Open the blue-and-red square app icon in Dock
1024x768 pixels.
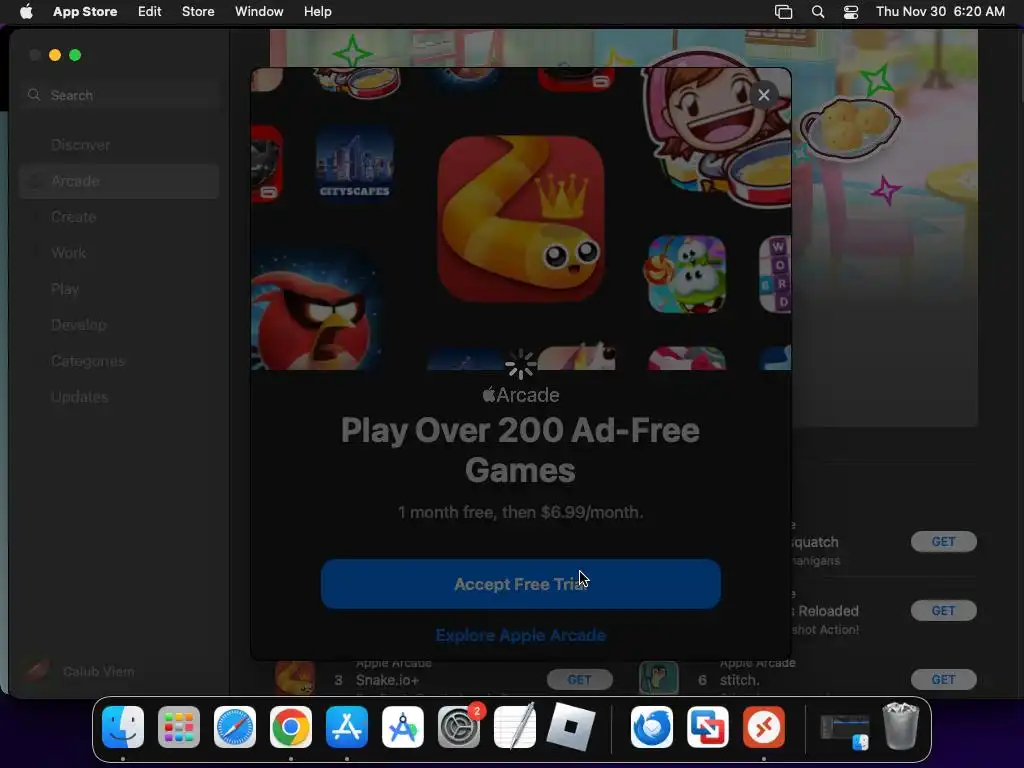pyautogui.click(x=708, y=727)
